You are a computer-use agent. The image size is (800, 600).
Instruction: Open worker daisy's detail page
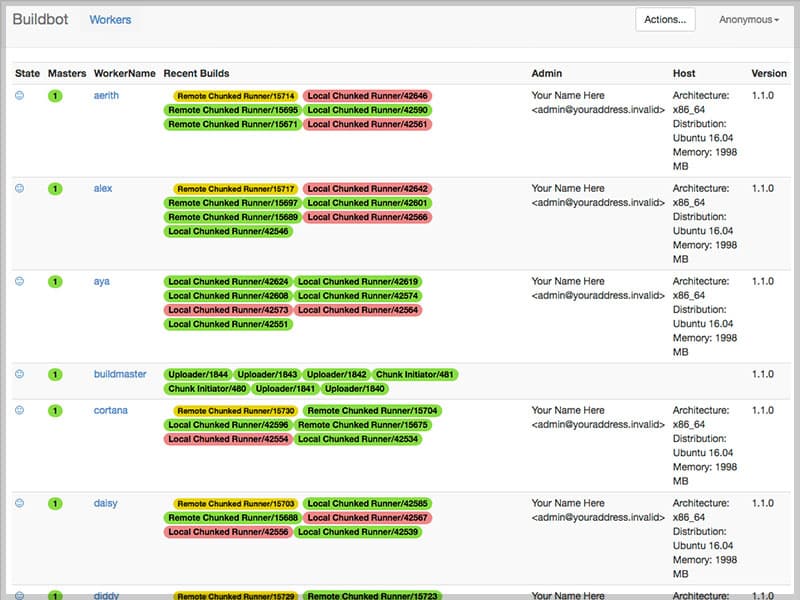point(105,503)
